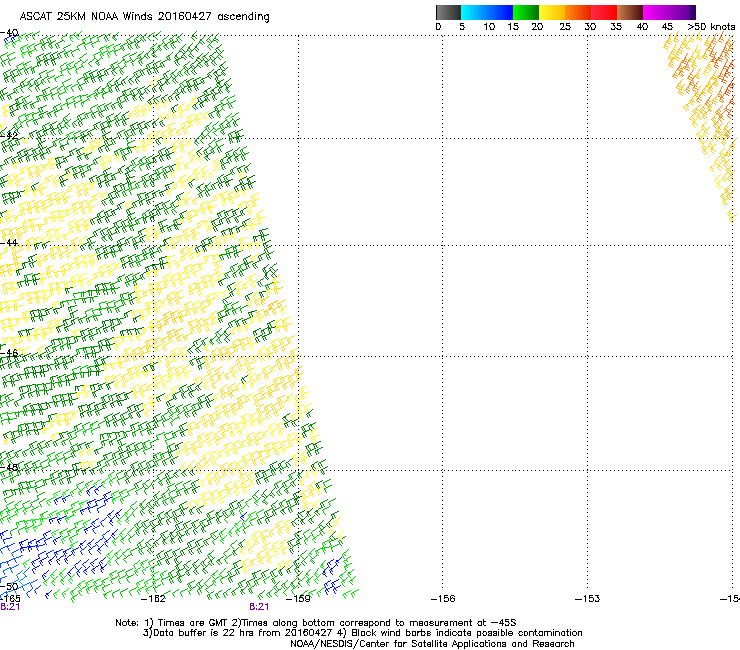The width and height of the screenshot is (740, 650).
Task: Click the yellow 20-25 knots color band
Action: point(552,12)
